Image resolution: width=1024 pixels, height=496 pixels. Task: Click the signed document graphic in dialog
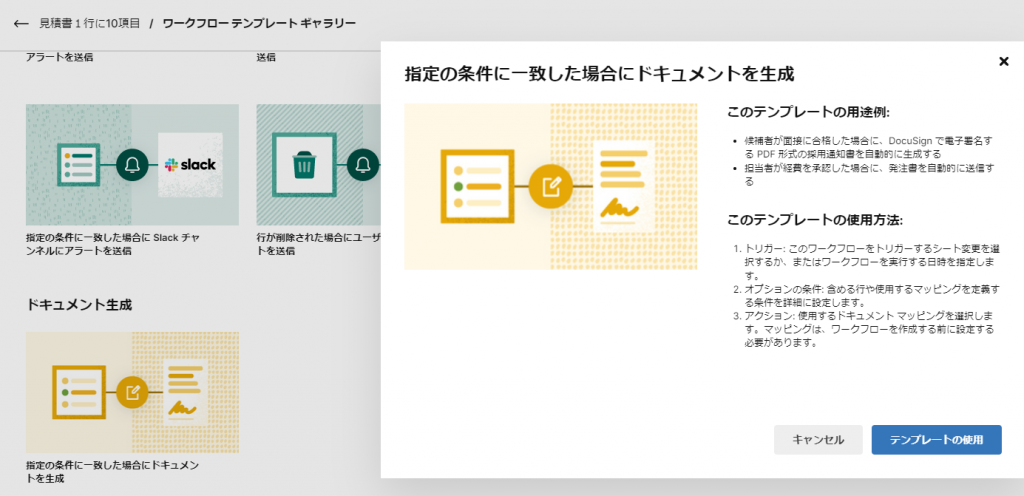[x=623, y=187]
